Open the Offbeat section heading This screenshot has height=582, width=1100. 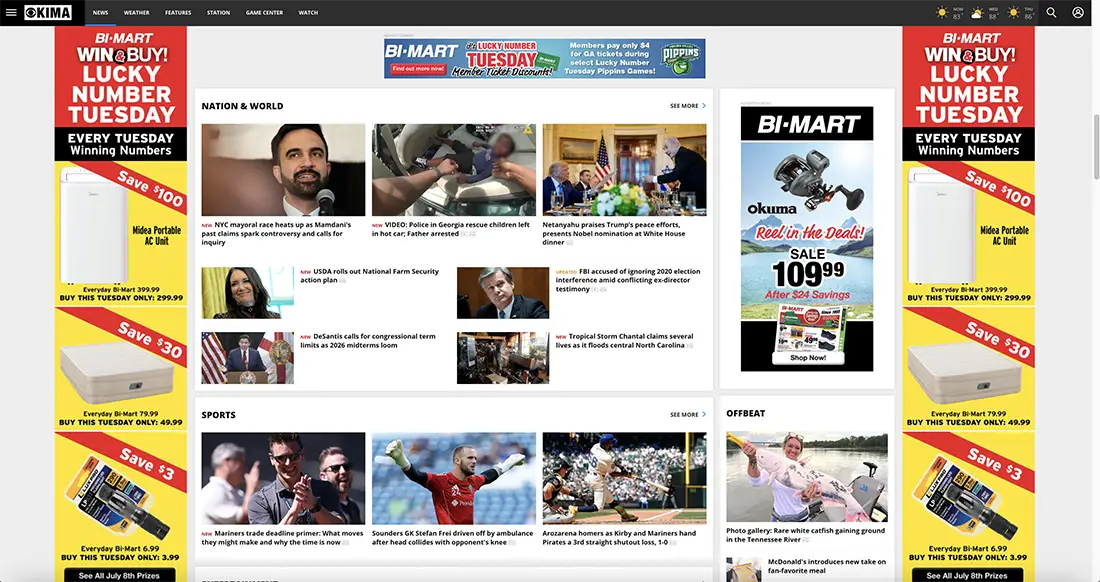click(745, 413)
